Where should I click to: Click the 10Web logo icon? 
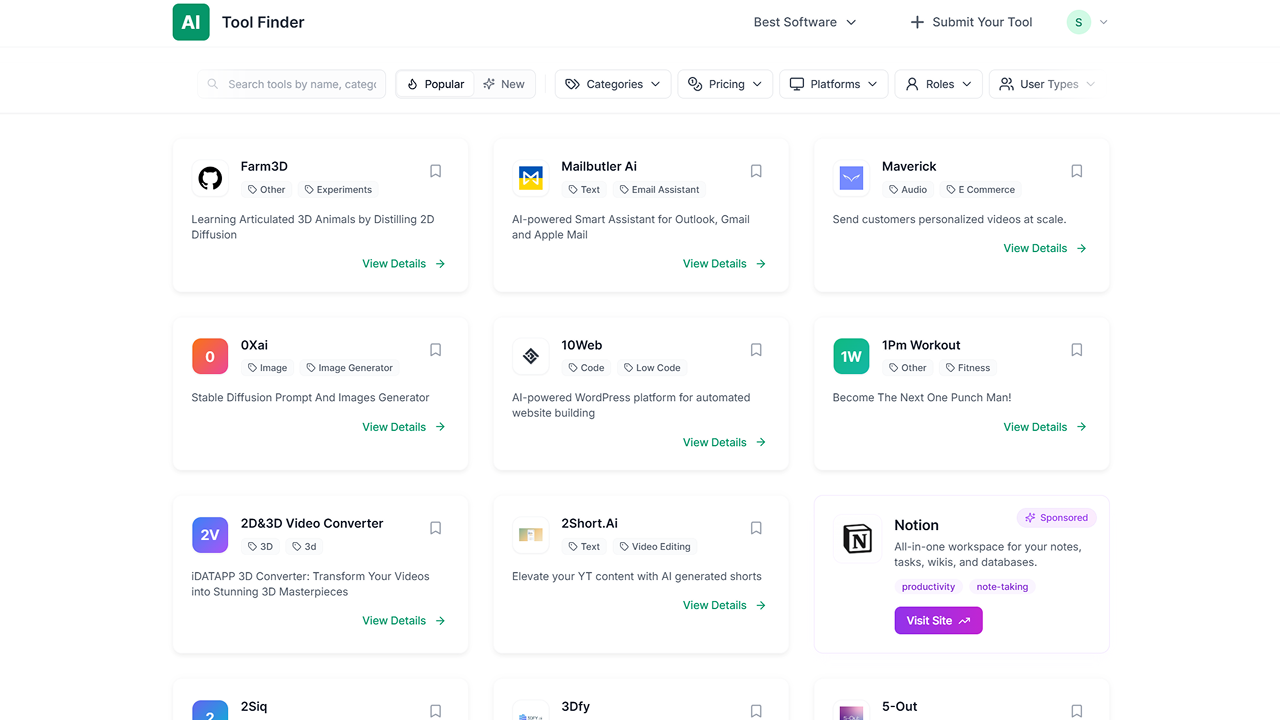point(531,357)
